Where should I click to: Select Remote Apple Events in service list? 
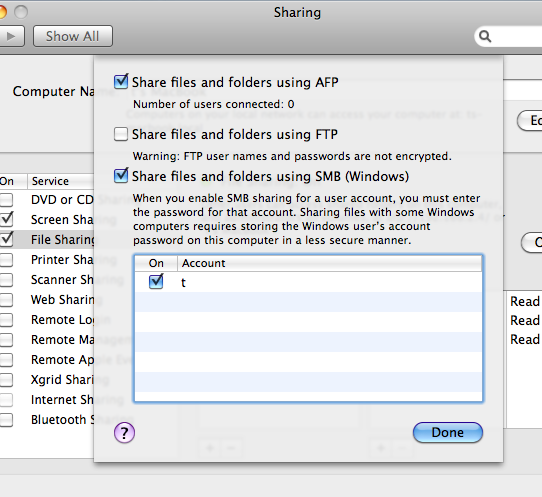point(62,360)
